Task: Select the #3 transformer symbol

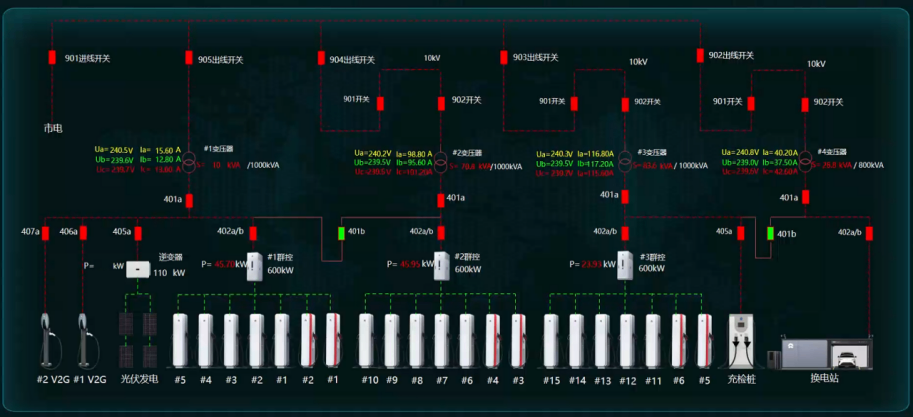Action: (x=624, y=161)
